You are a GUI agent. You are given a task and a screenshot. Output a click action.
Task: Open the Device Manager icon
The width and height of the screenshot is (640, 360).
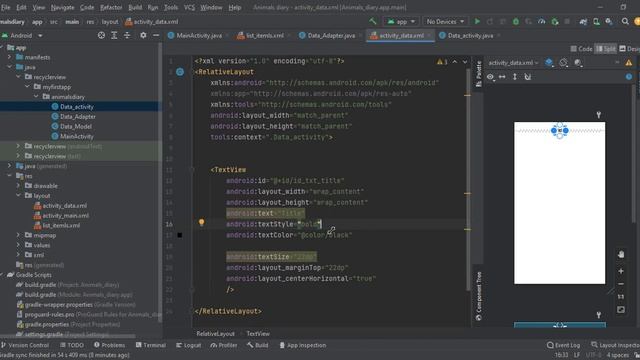(x=596, y=21)
